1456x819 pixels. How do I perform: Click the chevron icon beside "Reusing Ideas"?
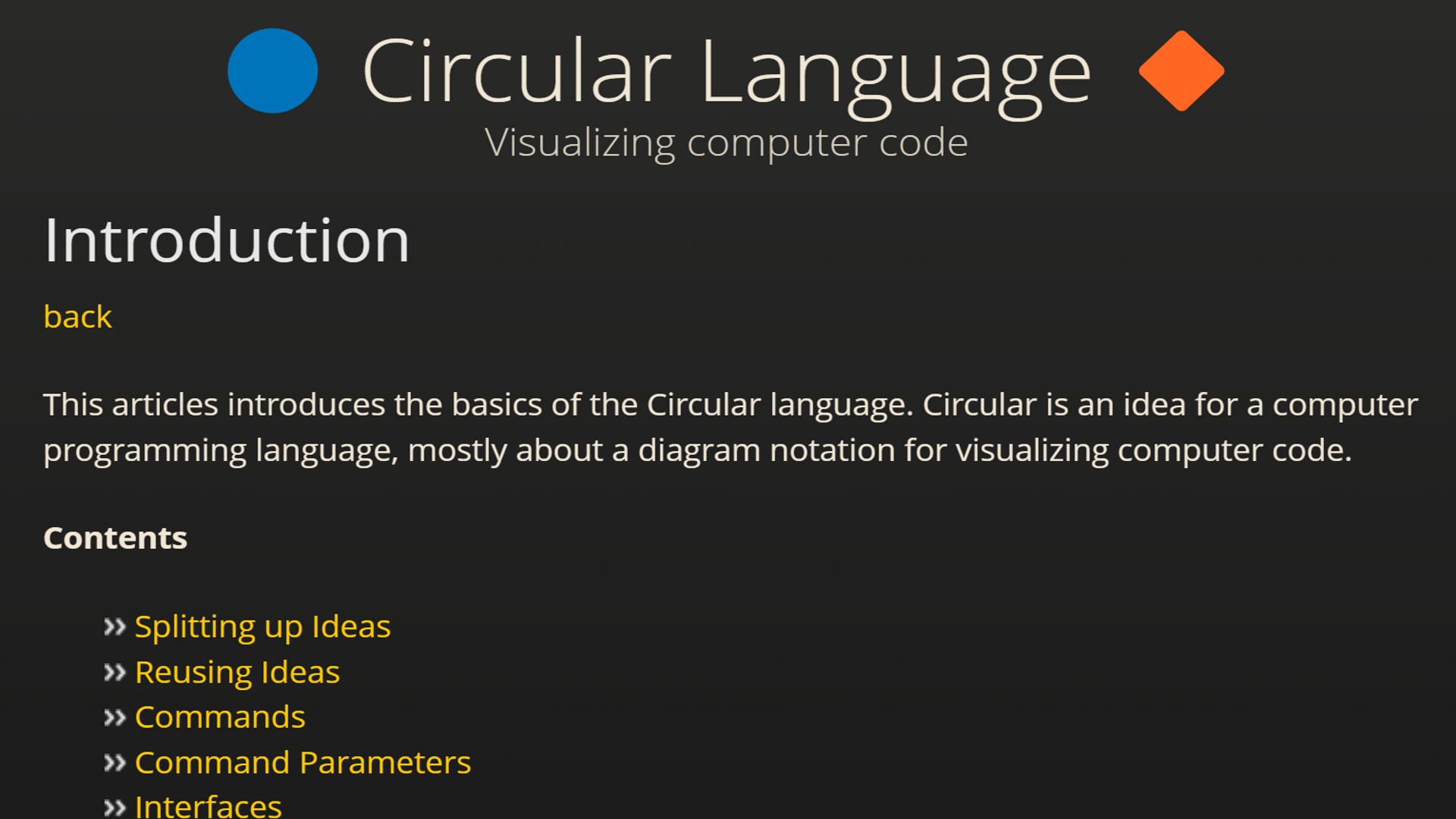(115, 673)
